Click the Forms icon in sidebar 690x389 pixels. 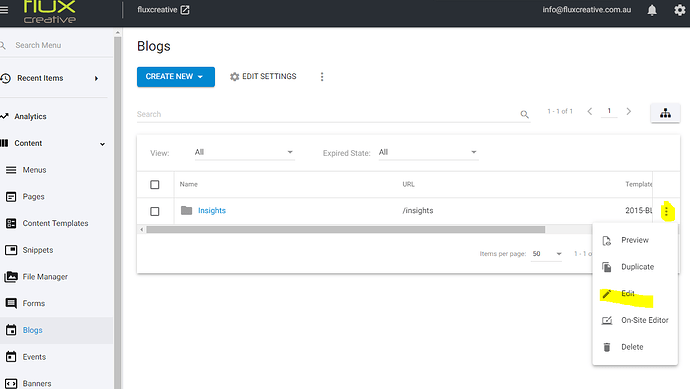11,303
